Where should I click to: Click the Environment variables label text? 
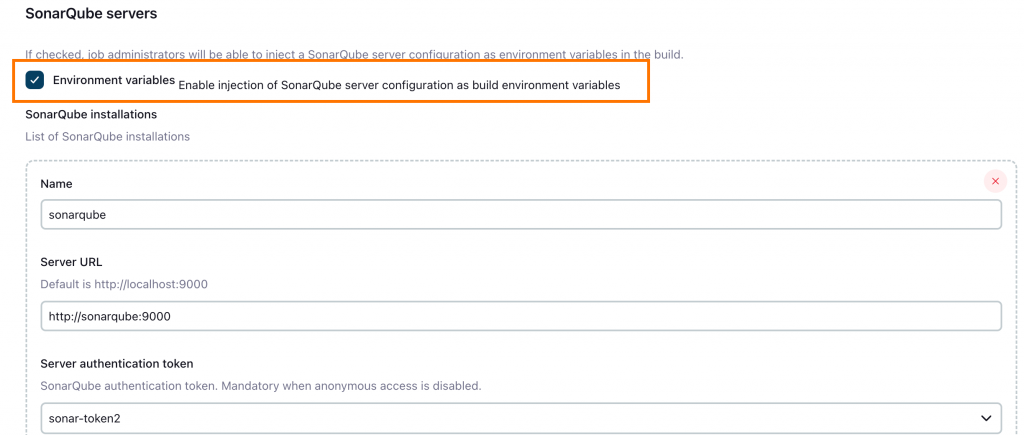pyautogui.click(x=114, y=80)
